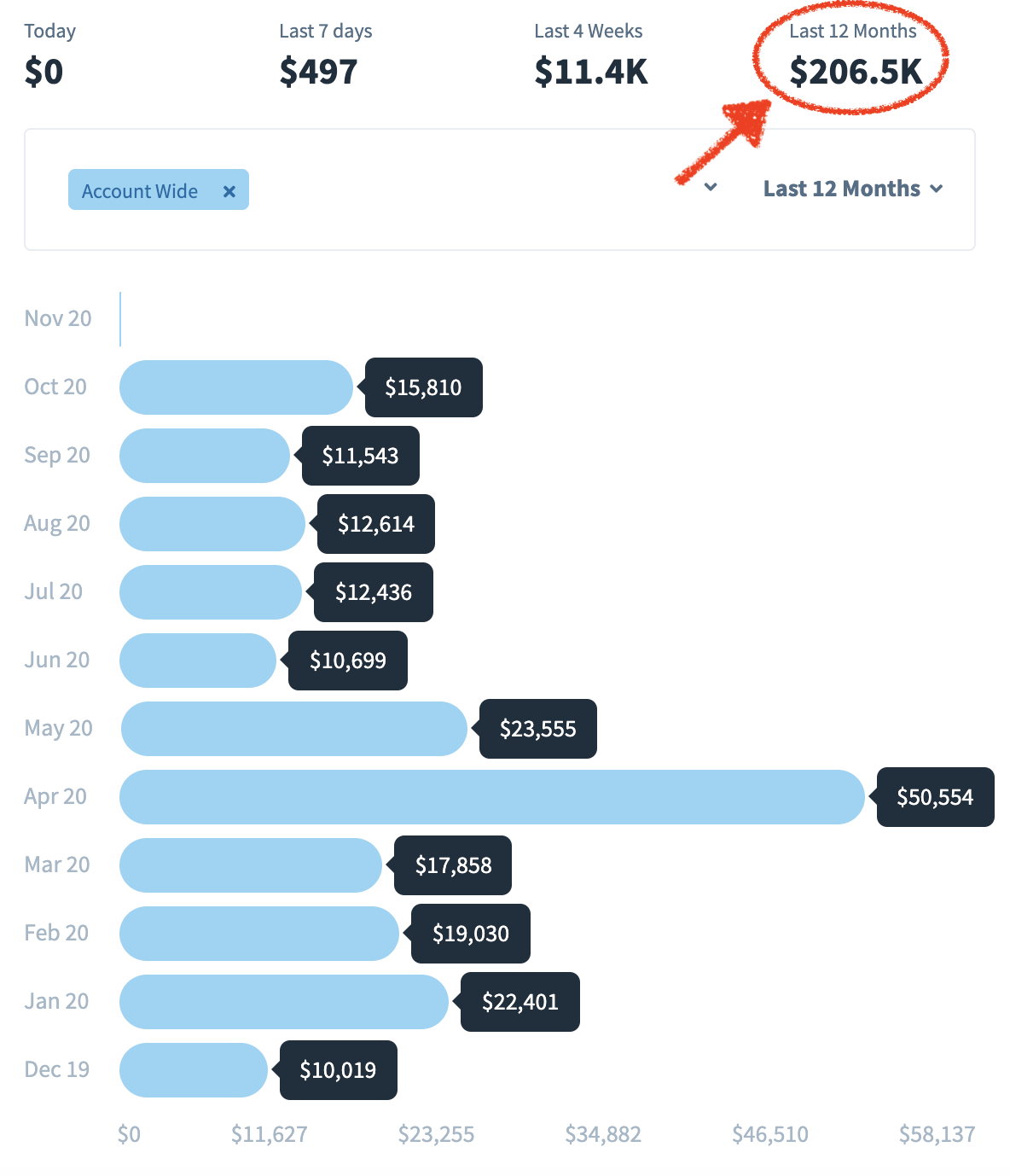
Task: Select the Feb 20 bar
Action: [259, 934]
